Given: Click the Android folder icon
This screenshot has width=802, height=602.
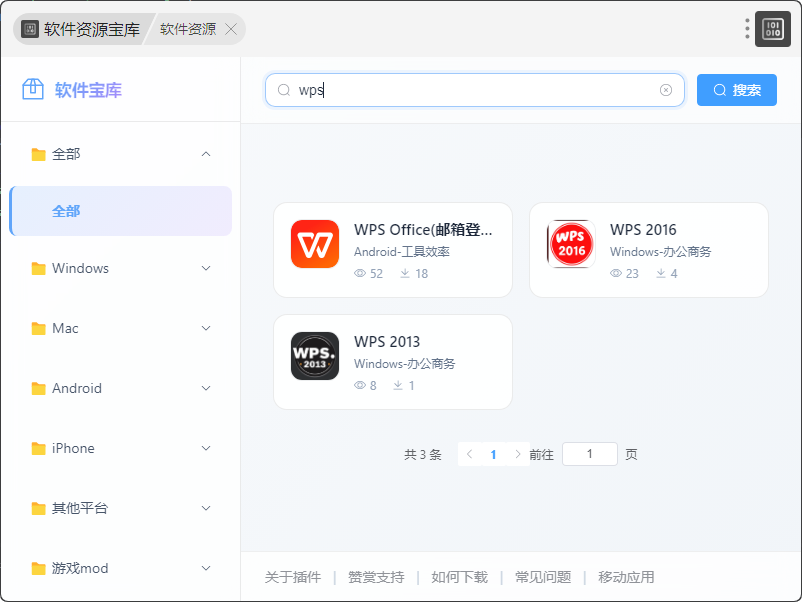Looking at the screenshot, I should (x=38, y=388).
